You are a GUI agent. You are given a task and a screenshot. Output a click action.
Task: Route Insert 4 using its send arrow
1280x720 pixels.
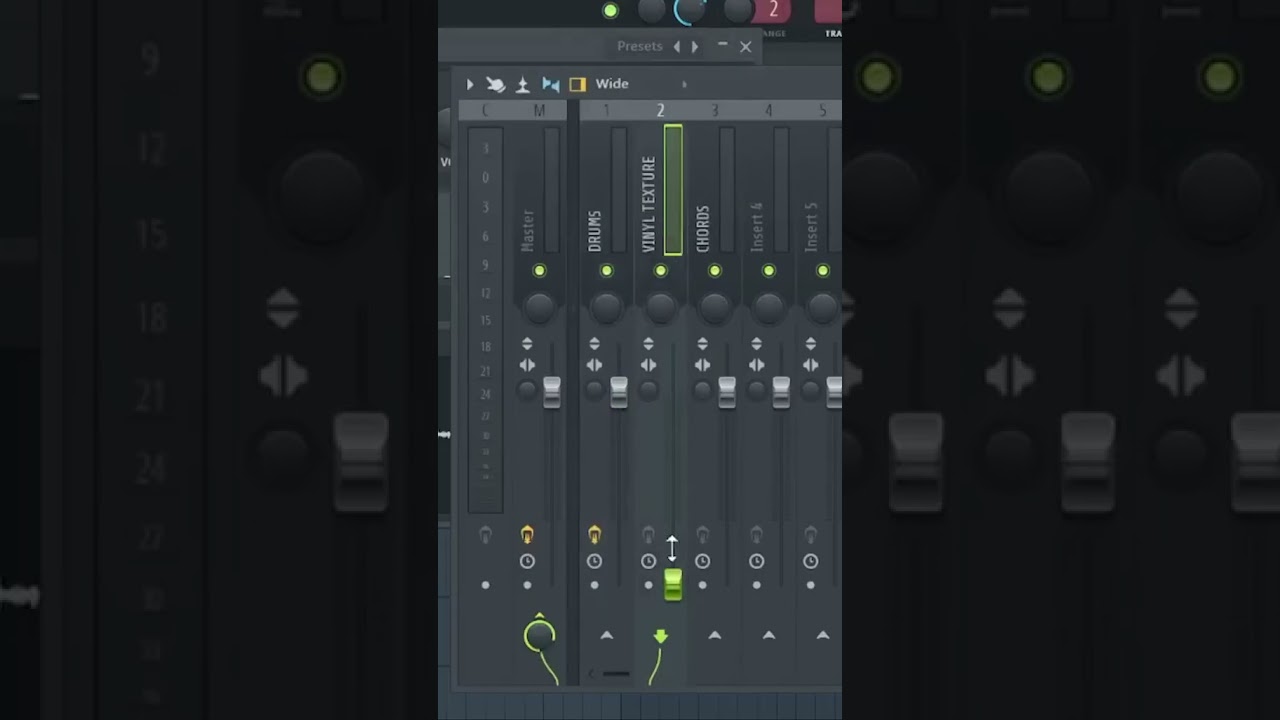coord(768,635)
